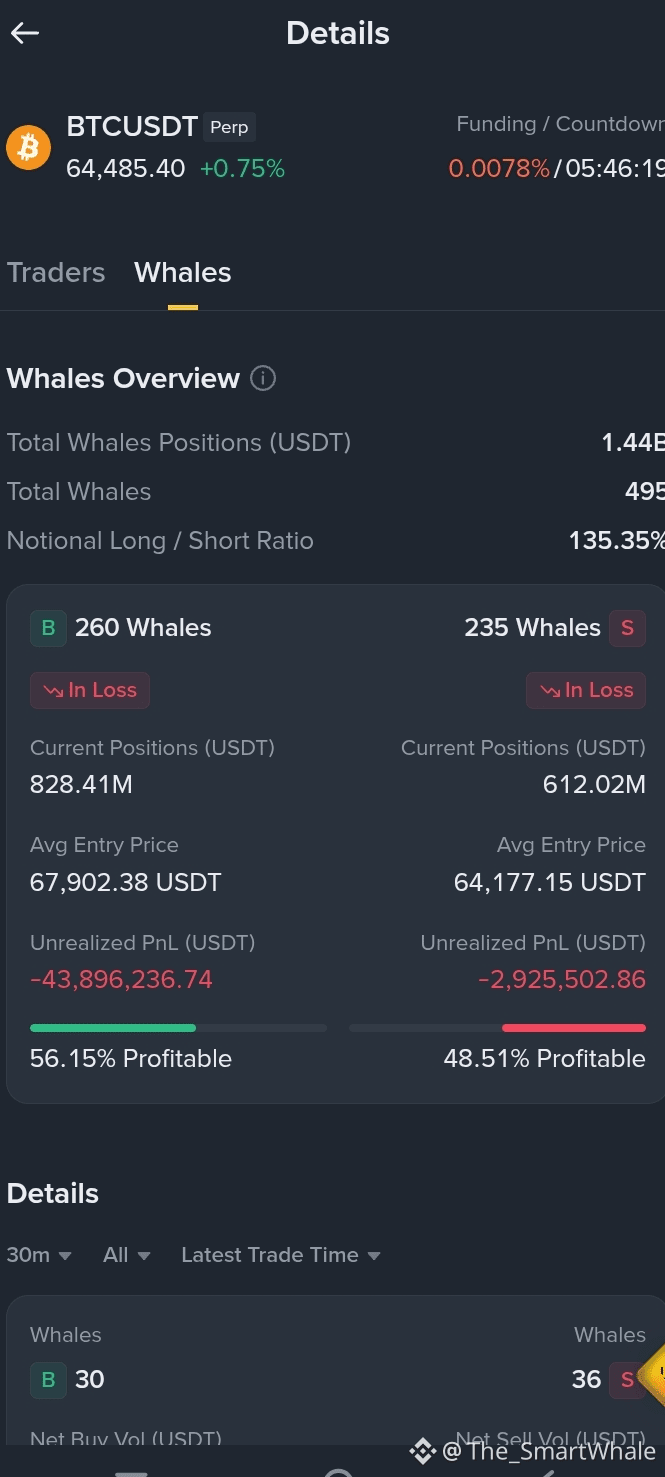The height and width of the screenshot is (1477, 665).
Task: Click the In Loss tag under 235 Whales
Action: pyautogui.click(x=586, y=690)
